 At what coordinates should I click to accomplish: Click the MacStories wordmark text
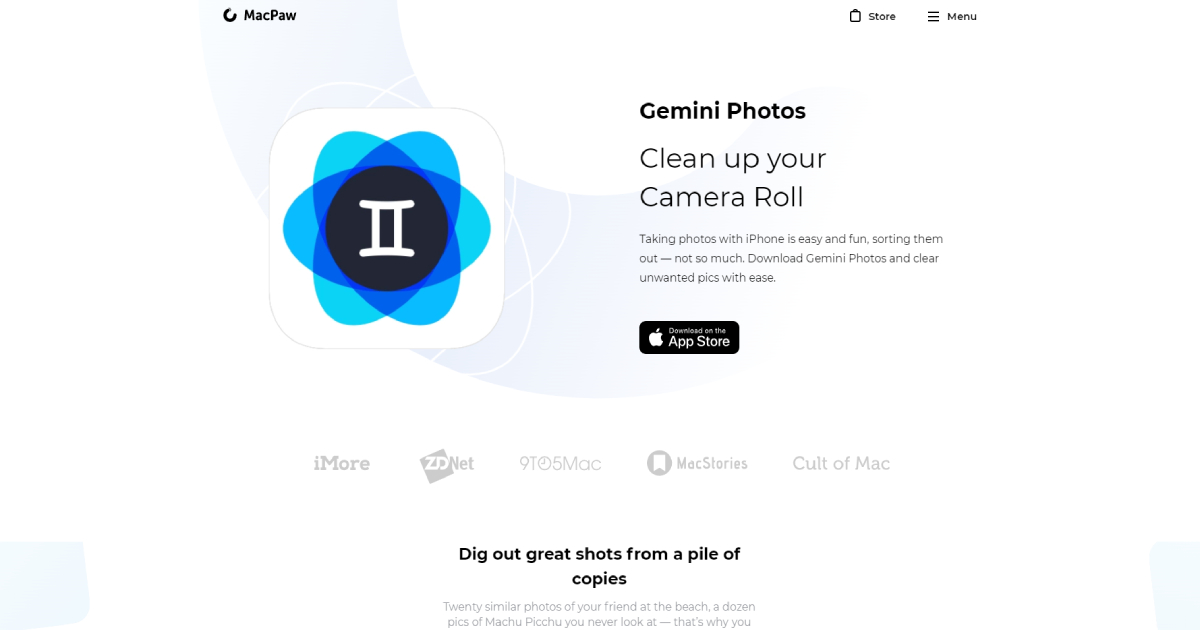[712, 463]
